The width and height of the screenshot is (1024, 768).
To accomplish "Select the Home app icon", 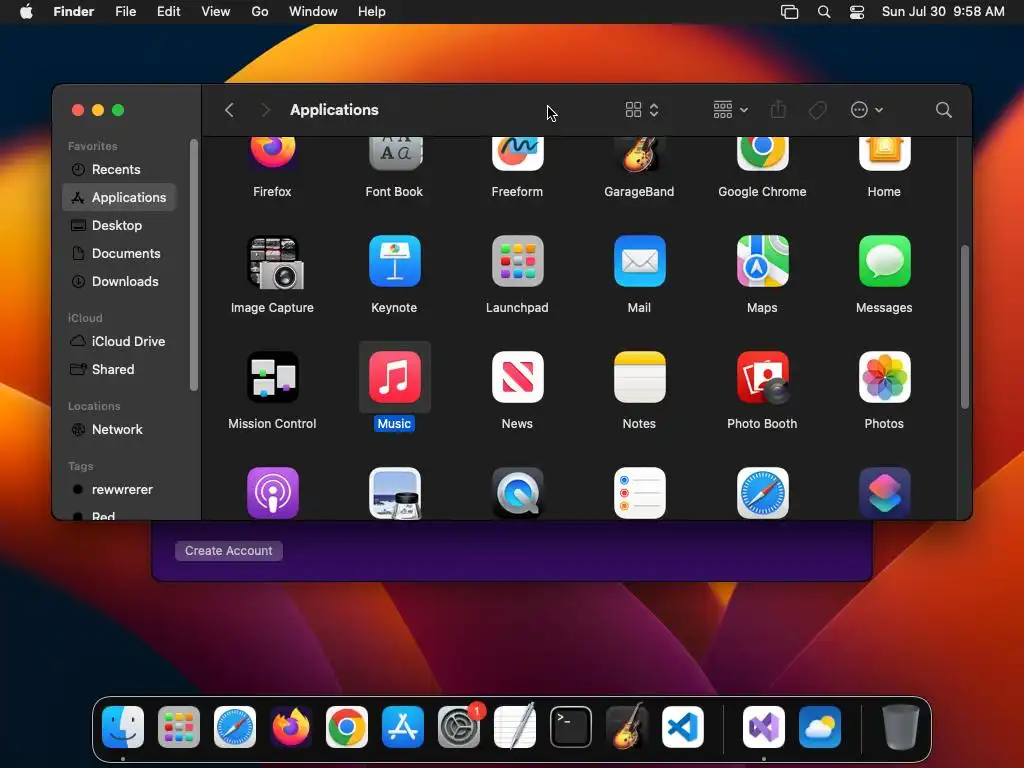I will click(884, 153).
